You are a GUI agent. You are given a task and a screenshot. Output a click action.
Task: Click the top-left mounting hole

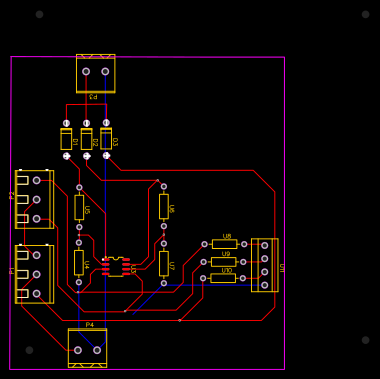(39, 14)
